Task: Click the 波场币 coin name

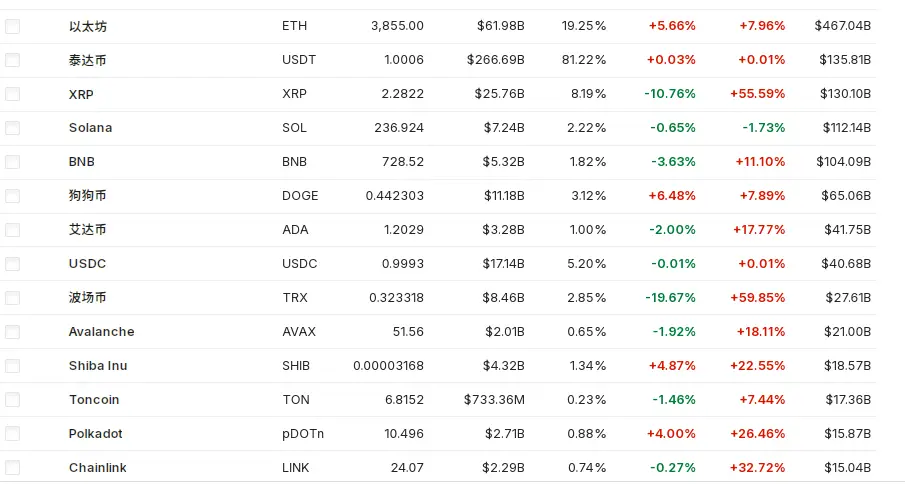Action: pyautogui.click(x=88, y=298)
